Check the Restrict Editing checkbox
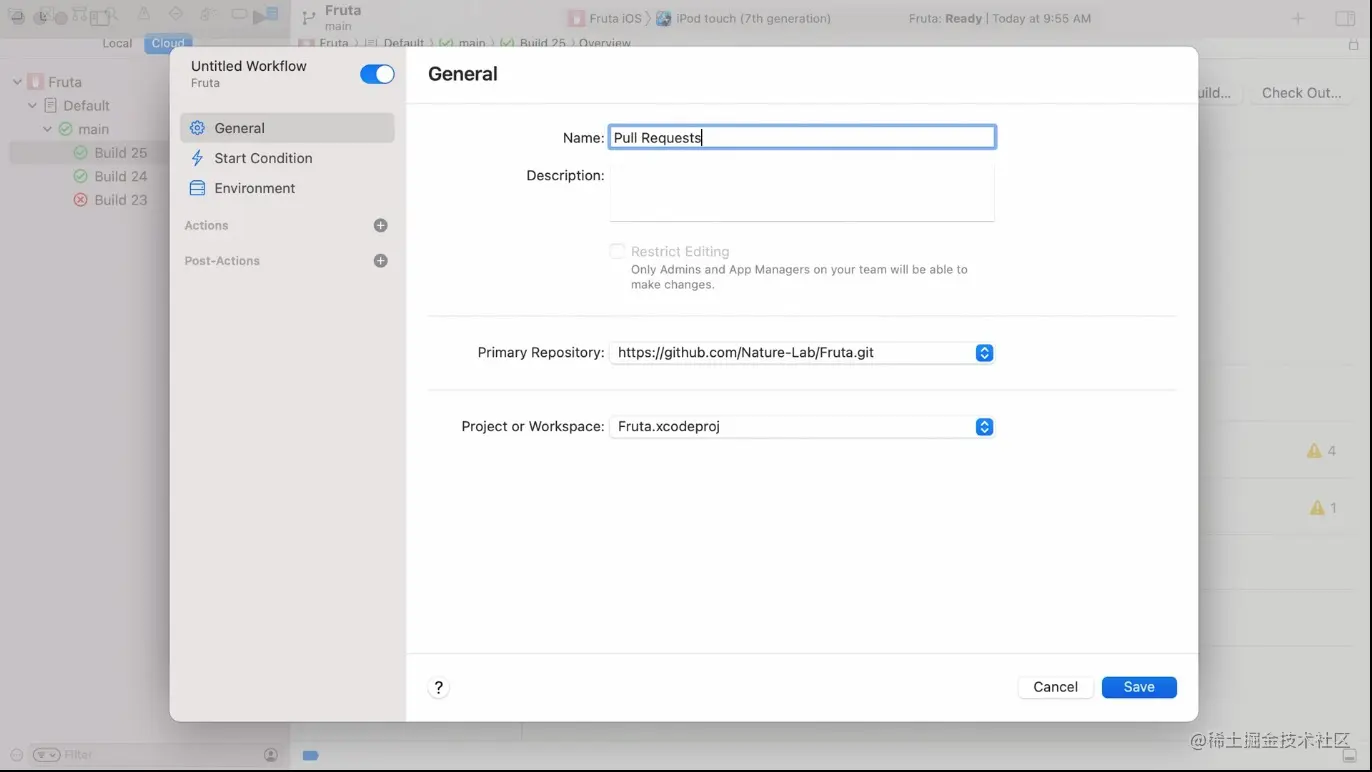Screen dimensions: 1372x772 [x=617, y=251]
